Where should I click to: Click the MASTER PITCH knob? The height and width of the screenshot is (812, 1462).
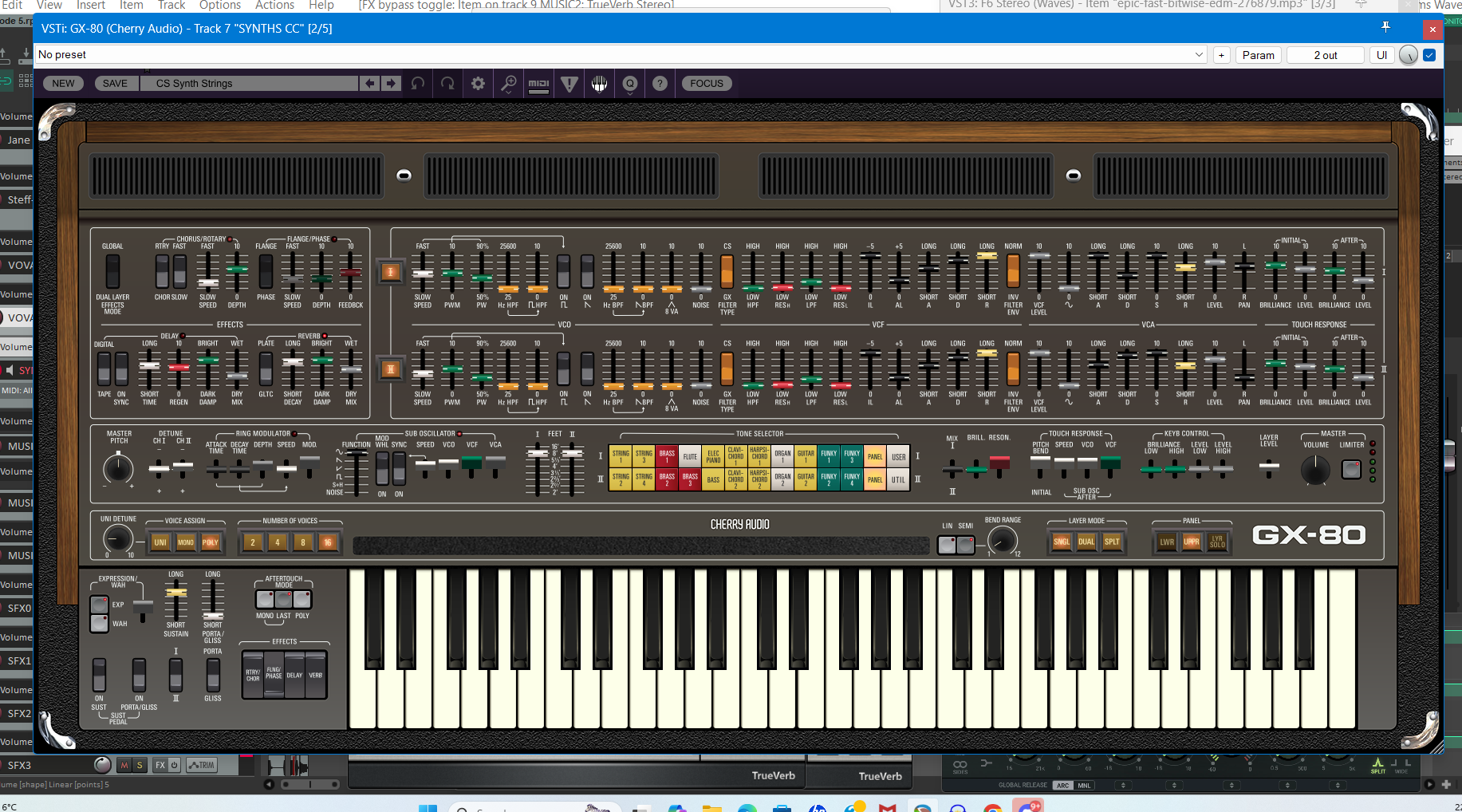tap(118, 468)
